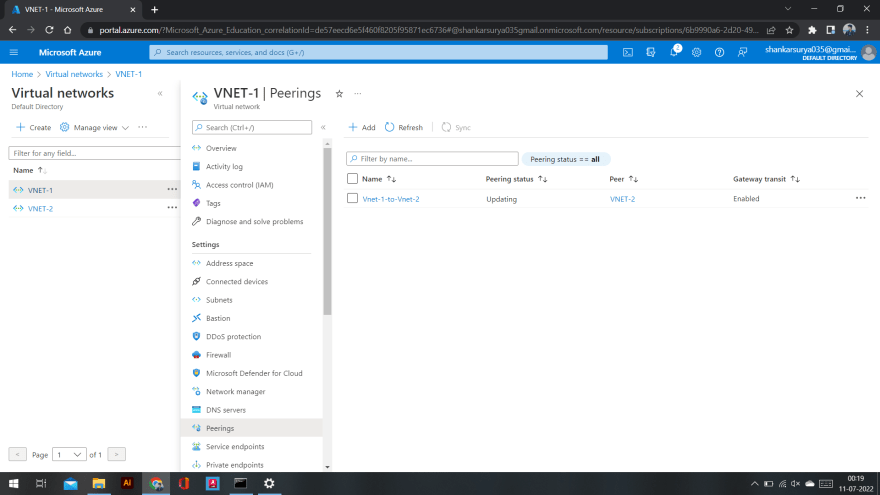Click the Filter for any field box
The width and height of the screenshot is (880, 495).
click(x=94, y=153)
